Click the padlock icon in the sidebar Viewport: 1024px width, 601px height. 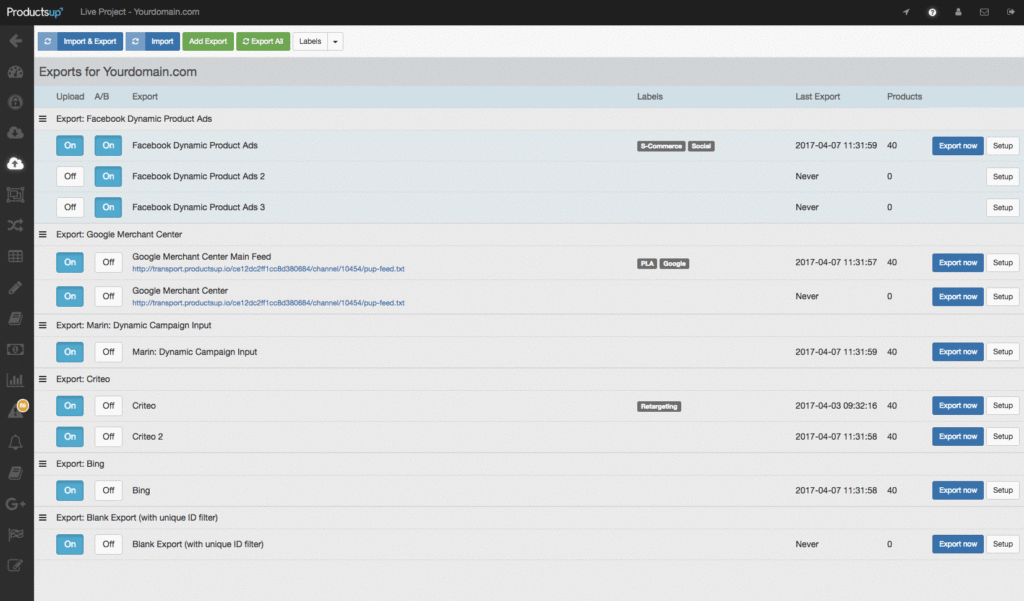[x=16, y=102]
